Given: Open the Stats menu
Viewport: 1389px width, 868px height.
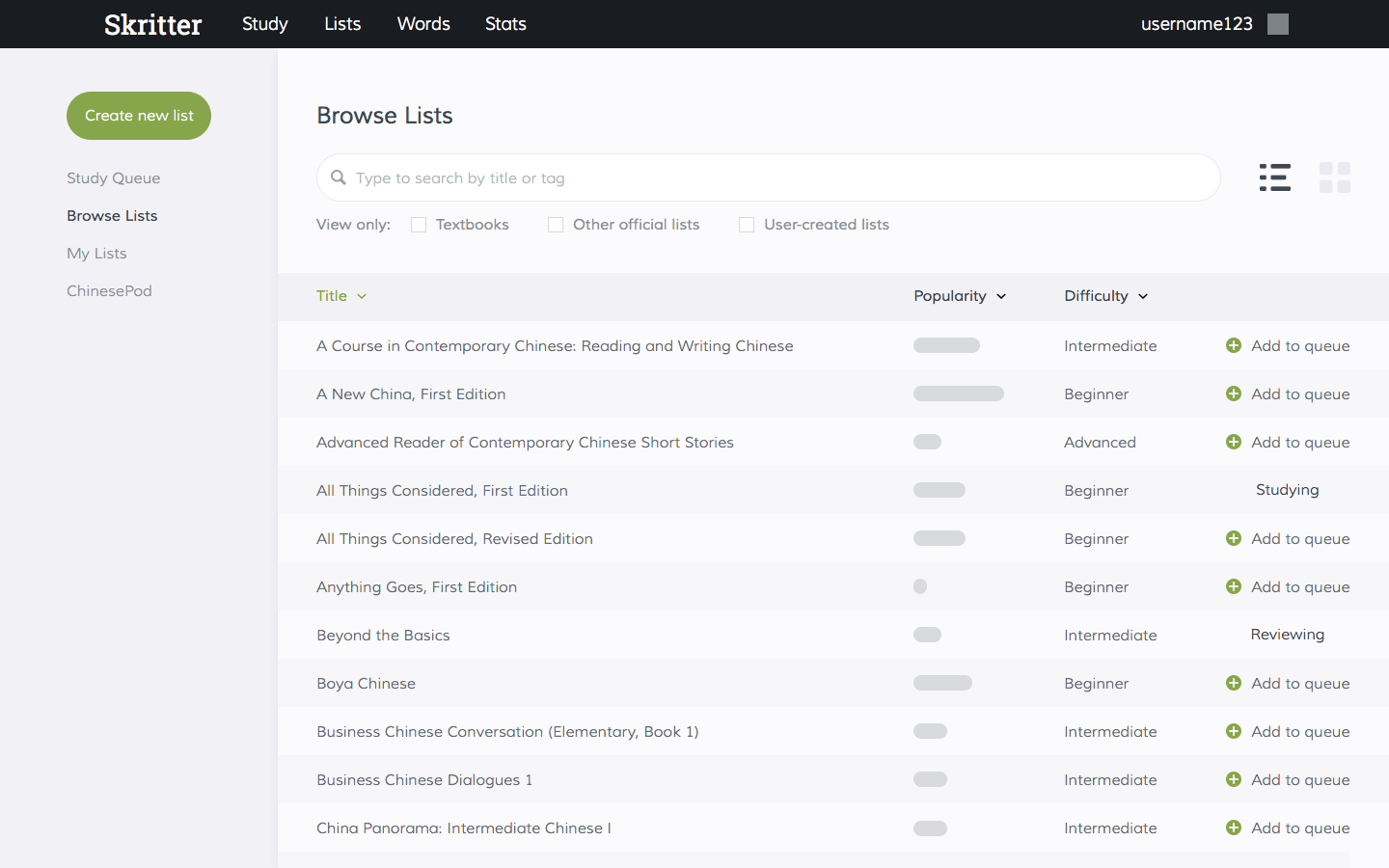Looking at the screenshot, I should click(x=505, y=24).
